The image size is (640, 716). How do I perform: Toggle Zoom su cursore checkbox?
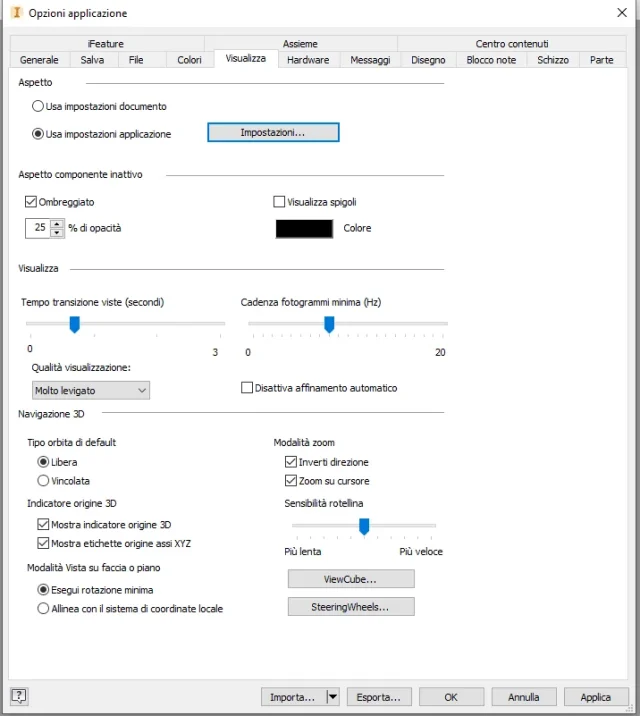290,480
